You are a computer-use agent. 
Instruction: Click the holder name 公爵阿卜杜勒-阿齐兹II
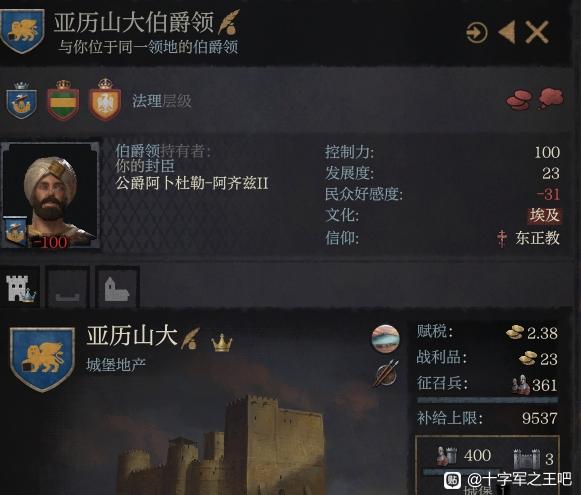(192, 183)
